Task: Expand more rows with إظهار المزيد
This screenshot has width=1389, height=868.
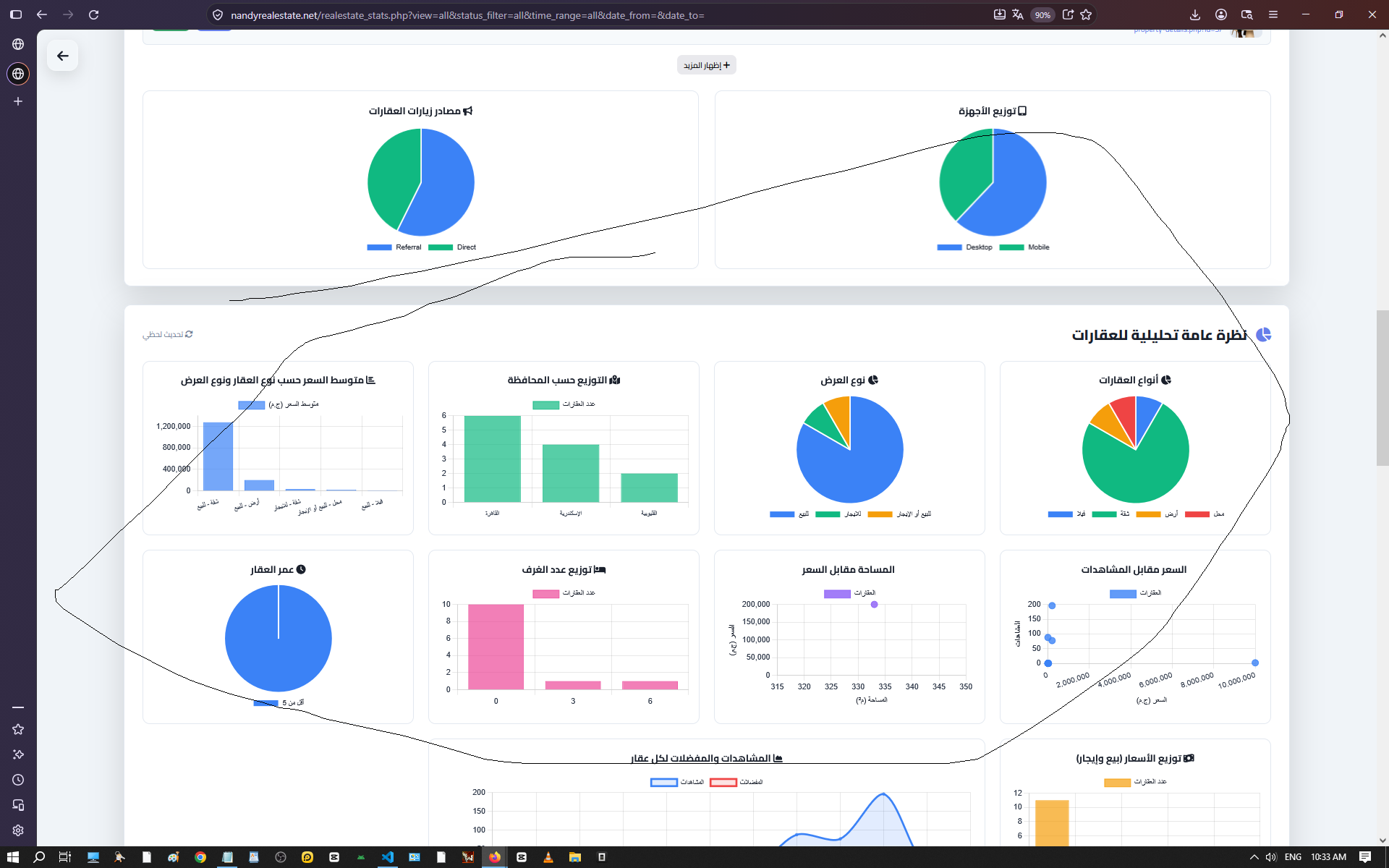Action: [707, 65]
